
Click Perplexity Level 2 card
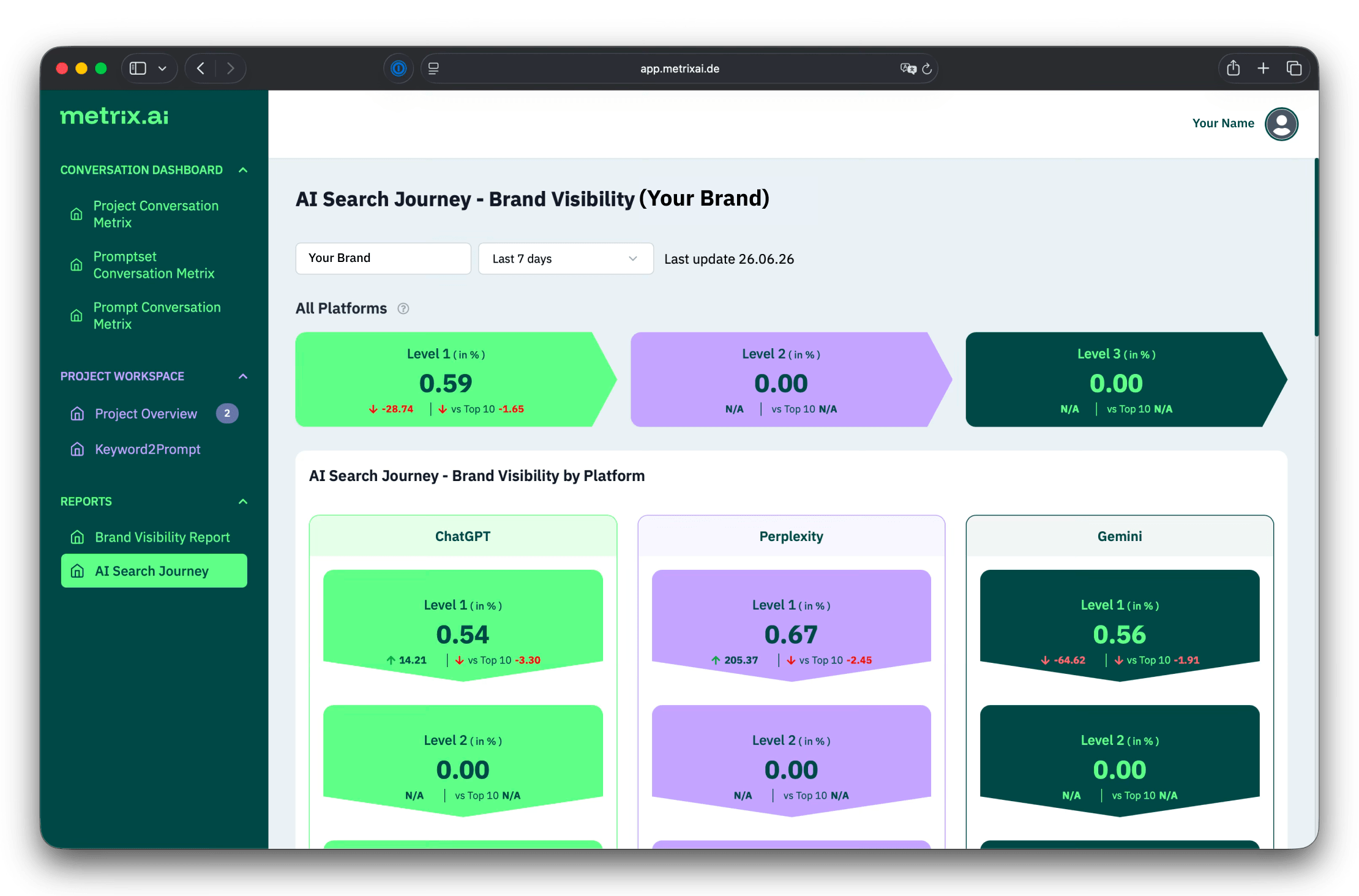792,761
